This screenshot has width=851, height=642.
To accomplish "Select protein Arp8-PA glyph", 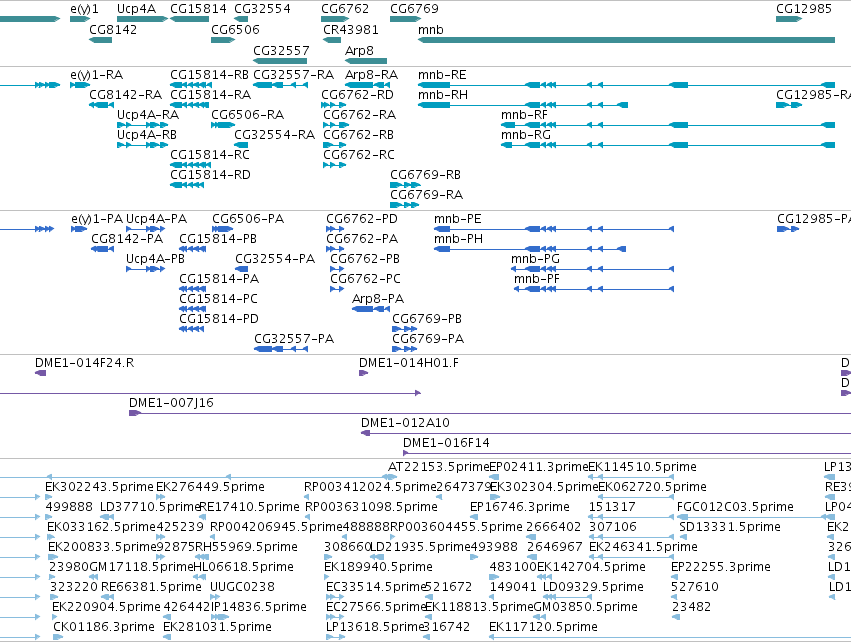I will point(371,309).
